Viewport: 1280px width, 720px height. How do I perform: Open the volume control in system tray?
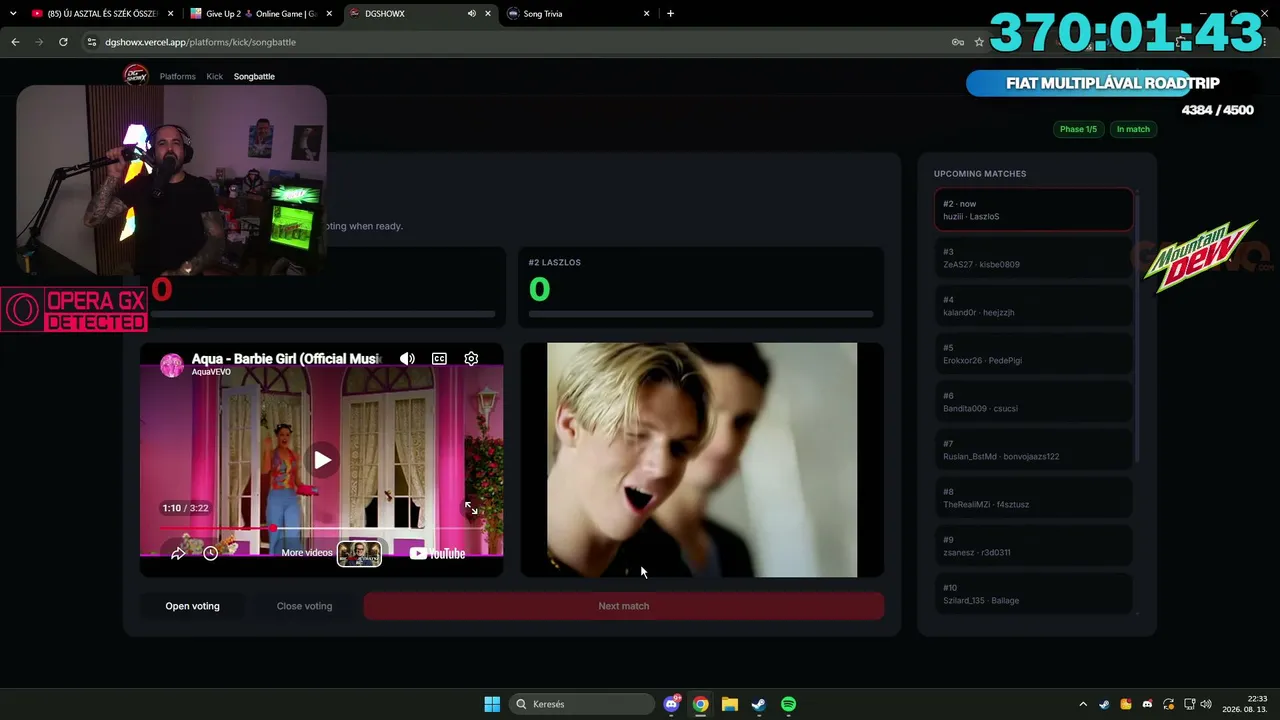[x=1206, y=704]
